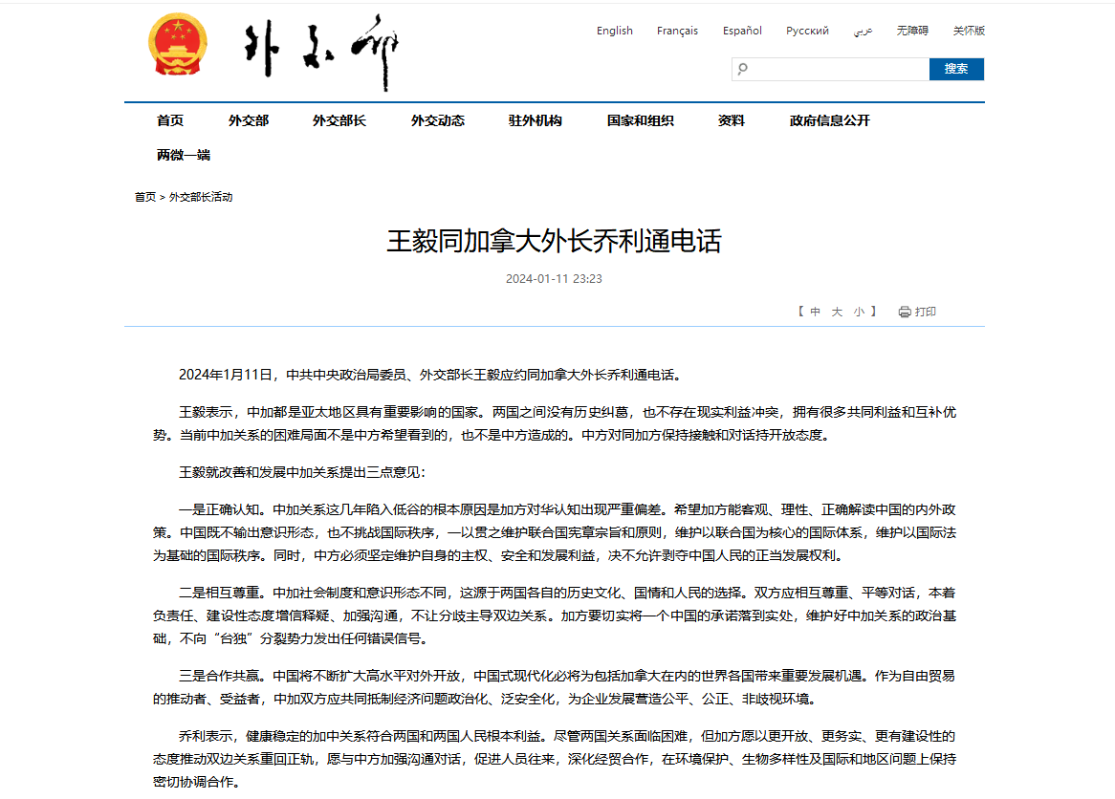Click the printer icon beside 打印

tap(904, 312)
